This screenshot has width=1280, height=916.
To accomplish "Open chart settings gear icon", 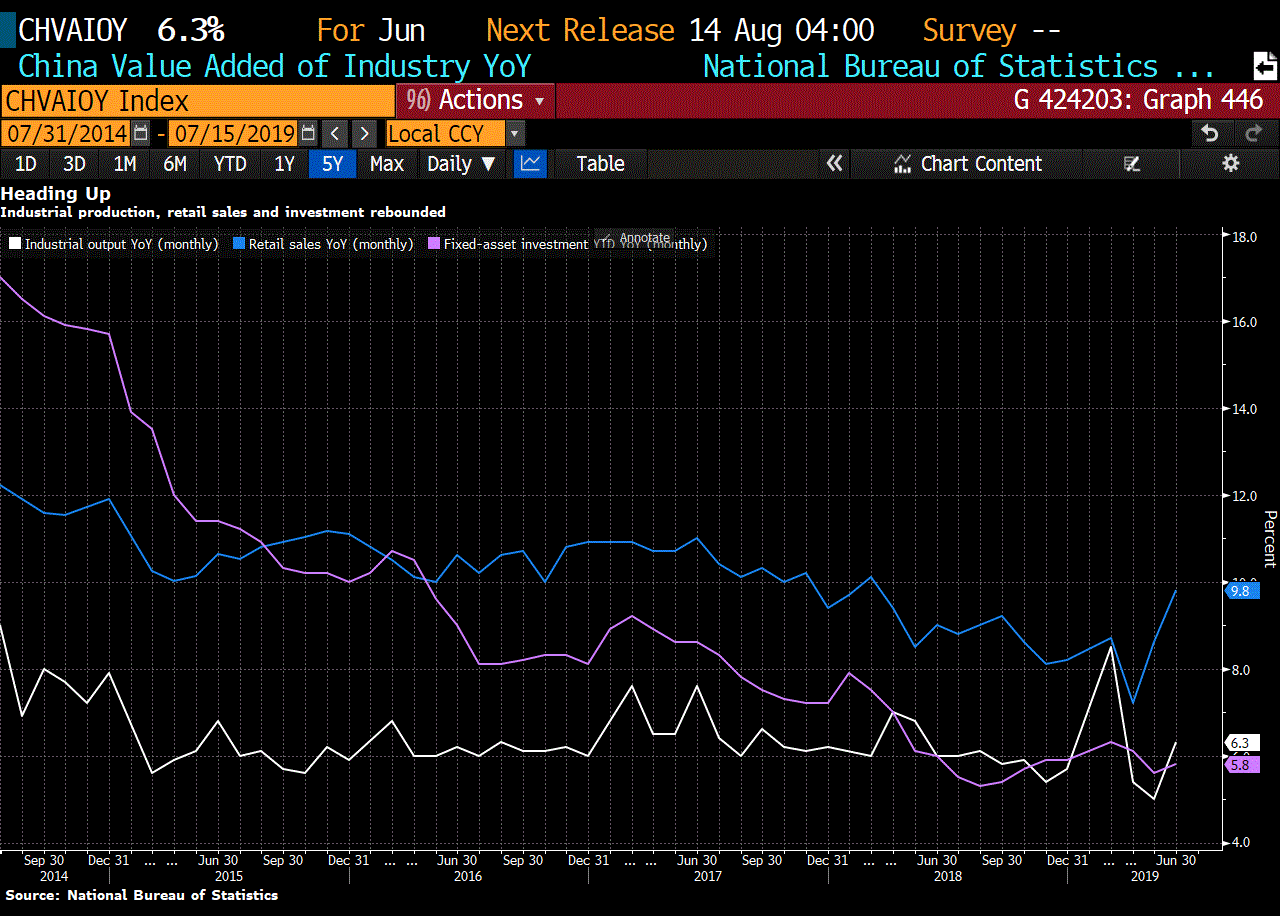I will pos(1231,164).
